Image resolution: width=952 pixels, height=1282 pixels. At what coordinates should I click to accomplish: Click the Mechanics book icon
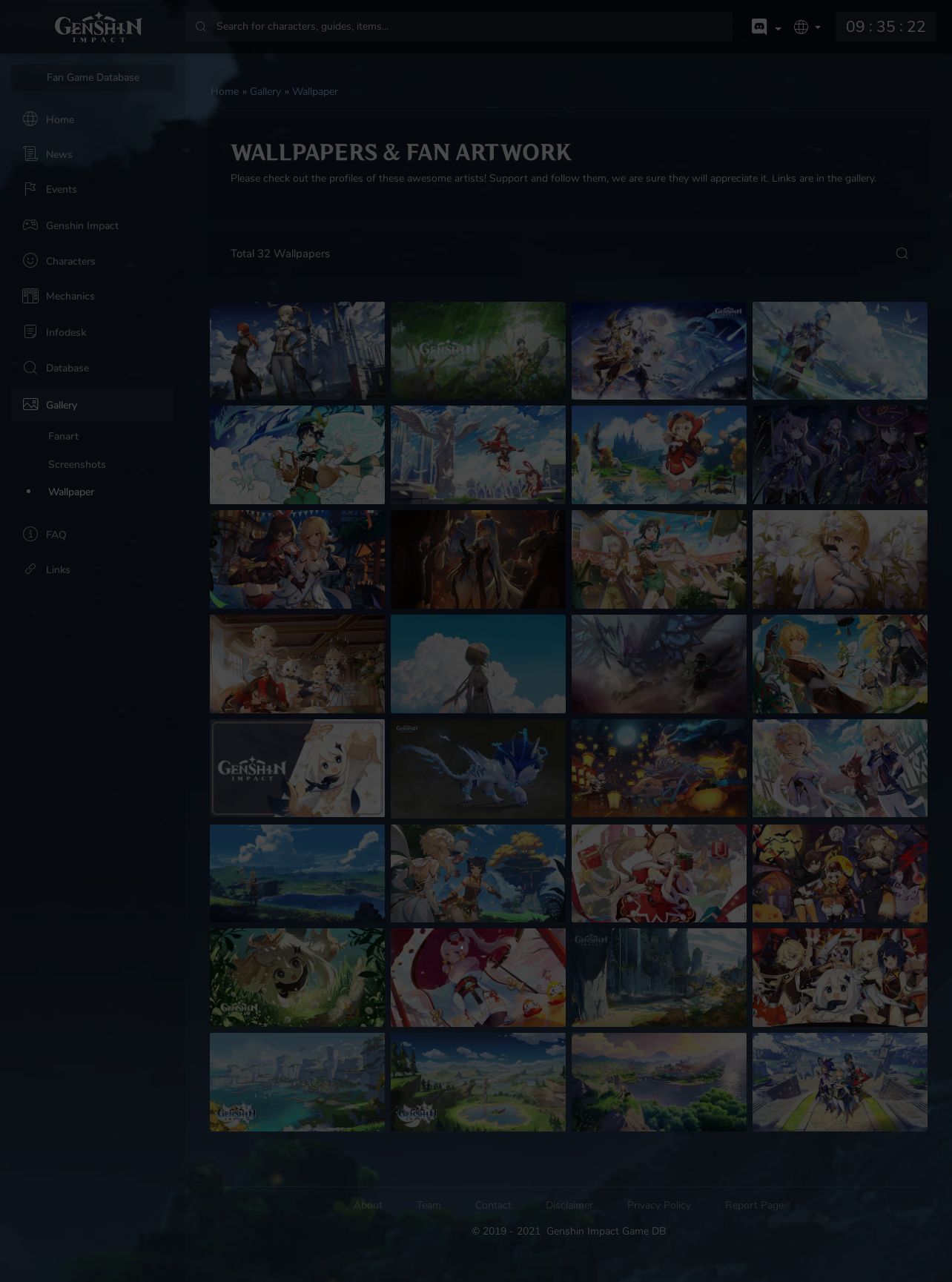(30, 296)
